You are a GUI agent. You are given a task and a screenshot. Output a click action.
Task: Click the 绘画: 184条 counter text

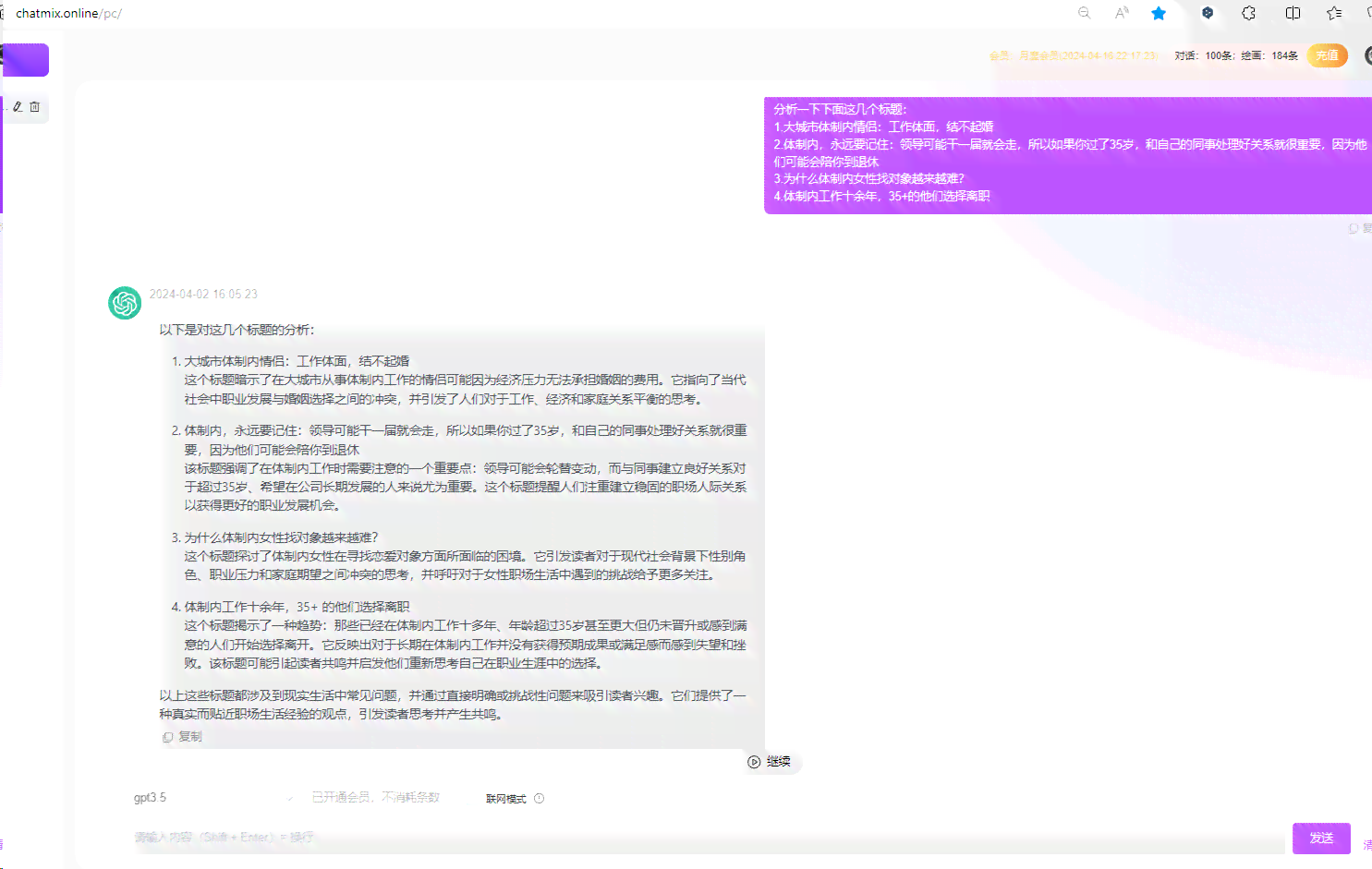1269,55
